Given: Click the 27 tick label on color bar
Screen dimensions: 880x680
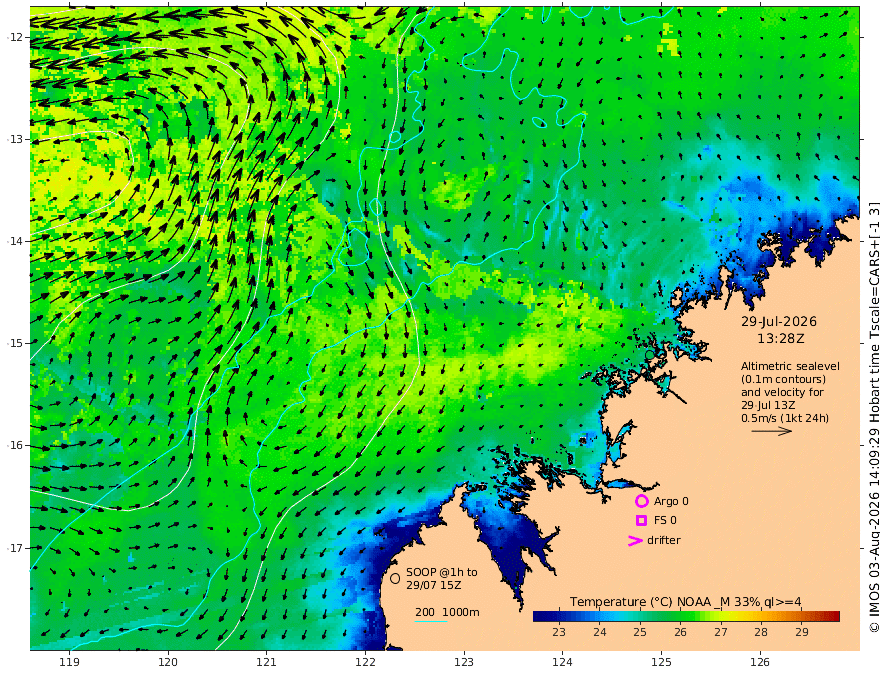Looking at the screenshot, I should click(x=721, y=632).
